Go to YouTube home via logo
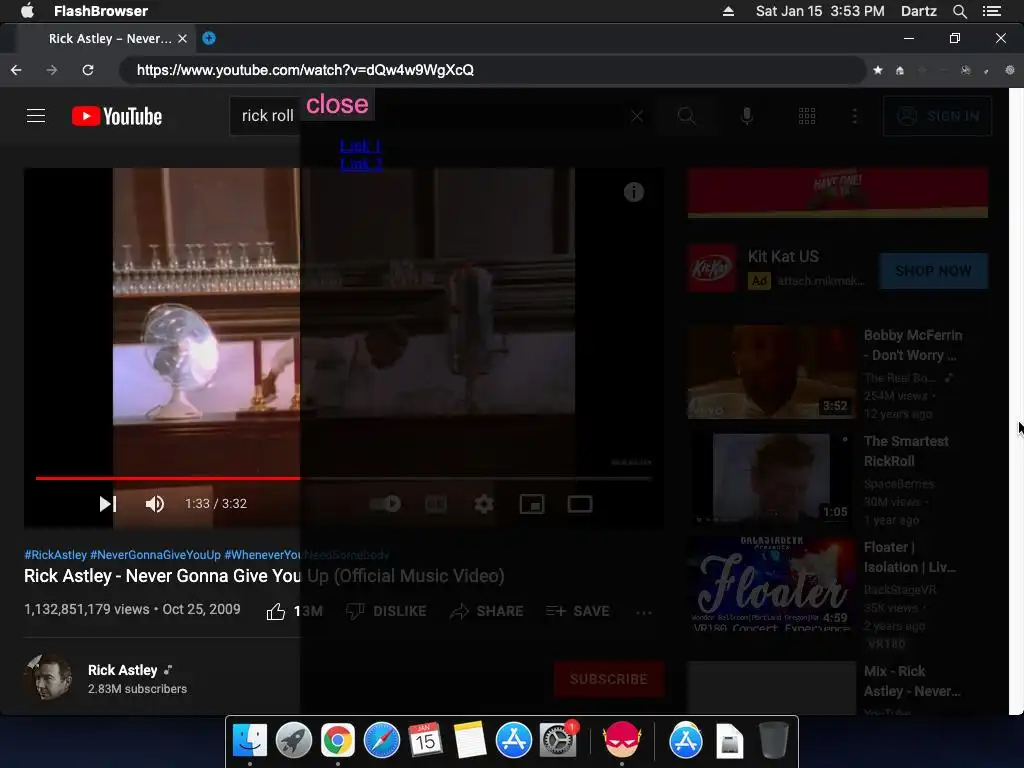 click(117, 116)
